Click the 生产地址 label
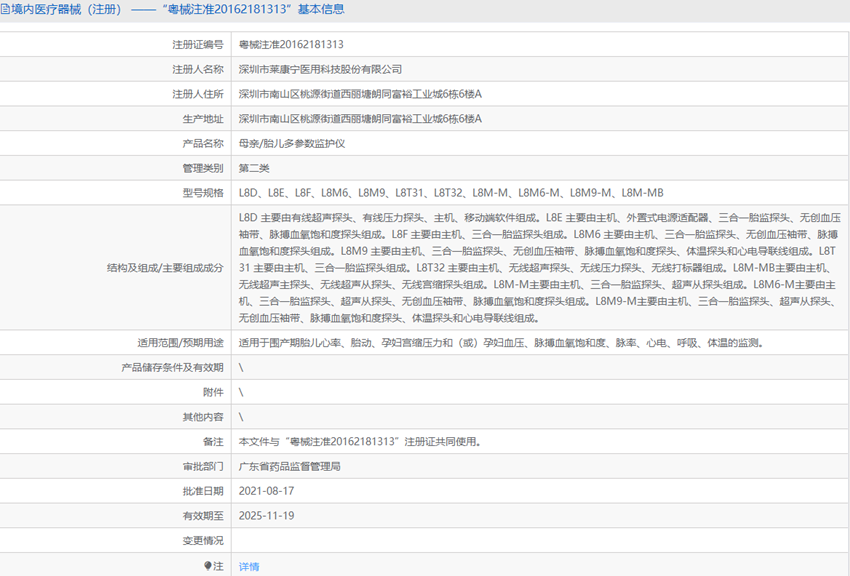This screenshot has width=850, height=576. click(203, 119)
